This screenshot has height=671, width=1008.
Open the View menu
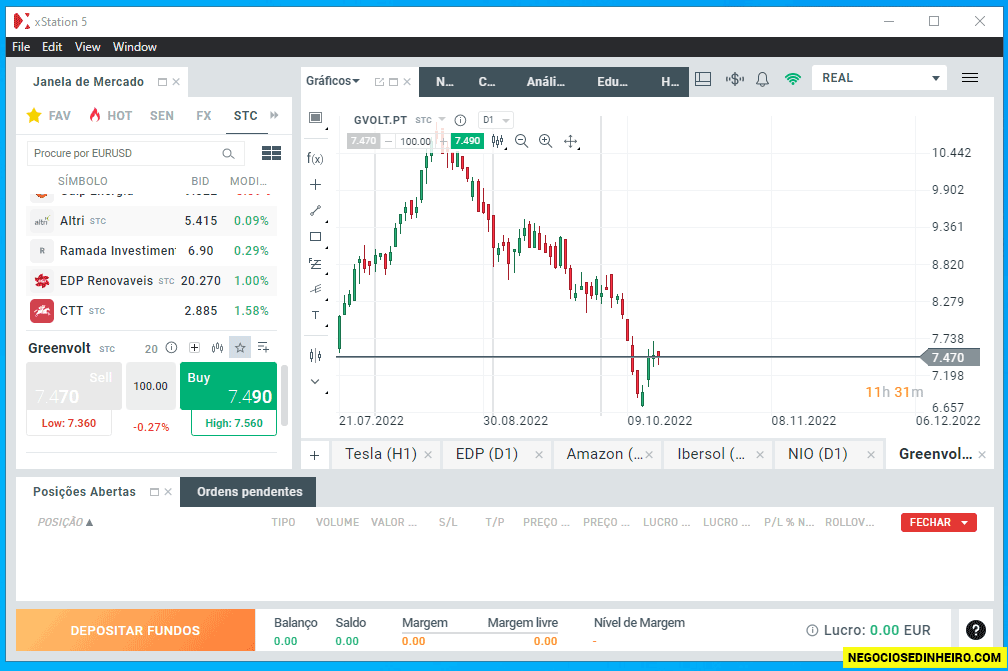(x=87, y=47)
